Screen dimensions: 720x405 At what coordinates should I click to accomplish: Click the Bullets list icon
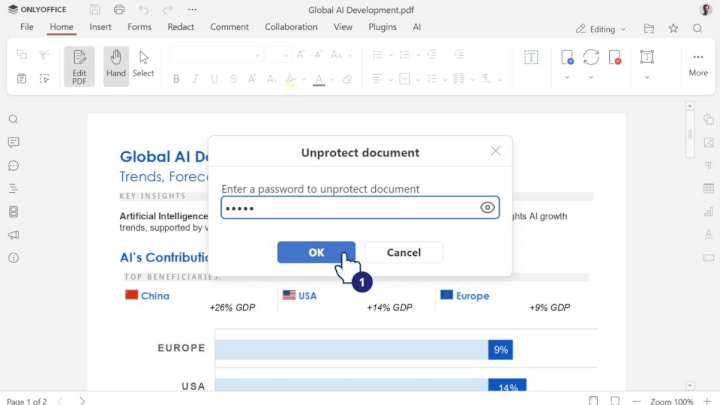(x=378, y=55)
